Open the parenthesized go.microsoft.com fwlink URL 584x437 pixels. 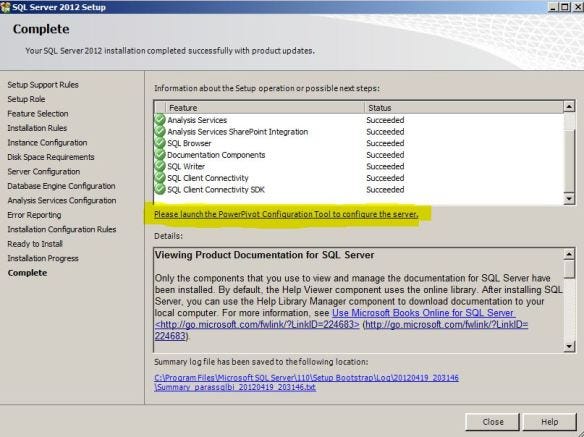[x=446, y=324]
